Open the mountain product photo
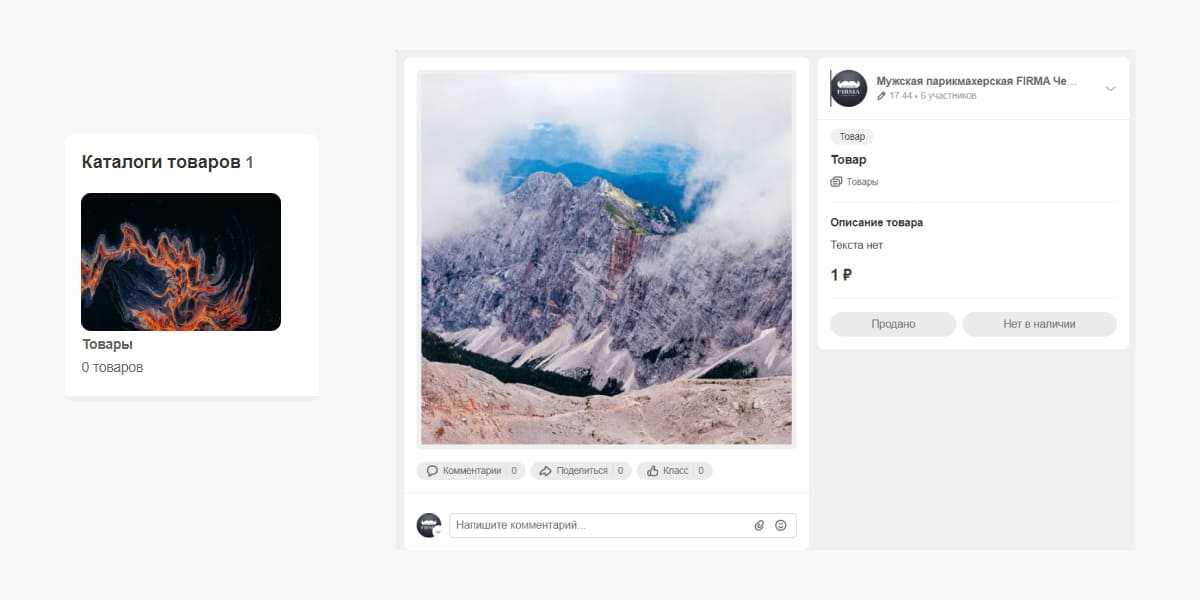The image size is (1200, 600). pos(606,258)
